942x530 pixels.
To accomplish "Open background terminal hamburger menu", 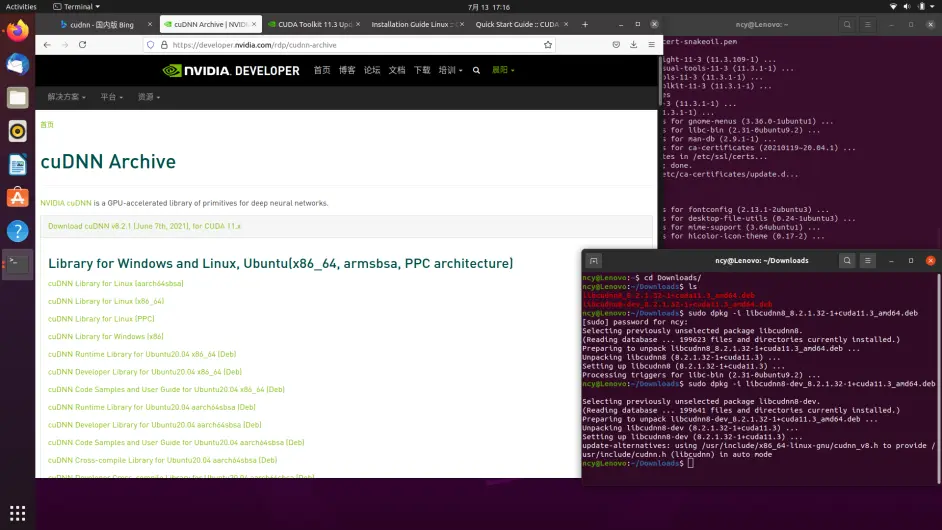I will click(x=868, y=25).
